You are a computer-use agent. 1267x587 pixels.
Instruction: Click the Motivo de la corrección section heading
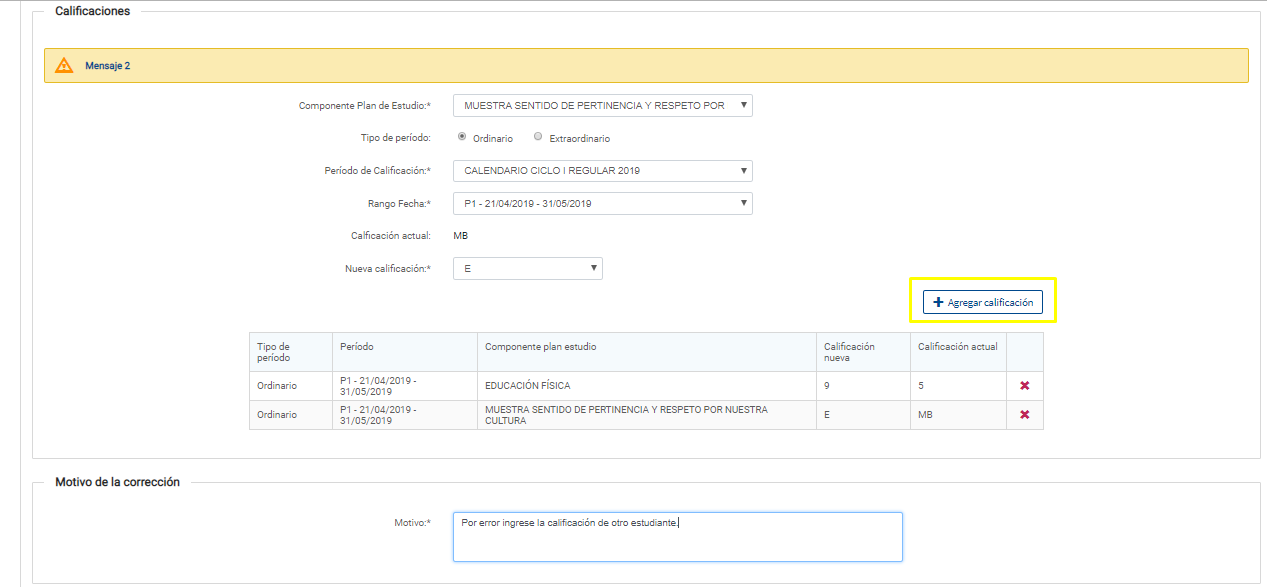pyautogui.click(x=117, y=482)
